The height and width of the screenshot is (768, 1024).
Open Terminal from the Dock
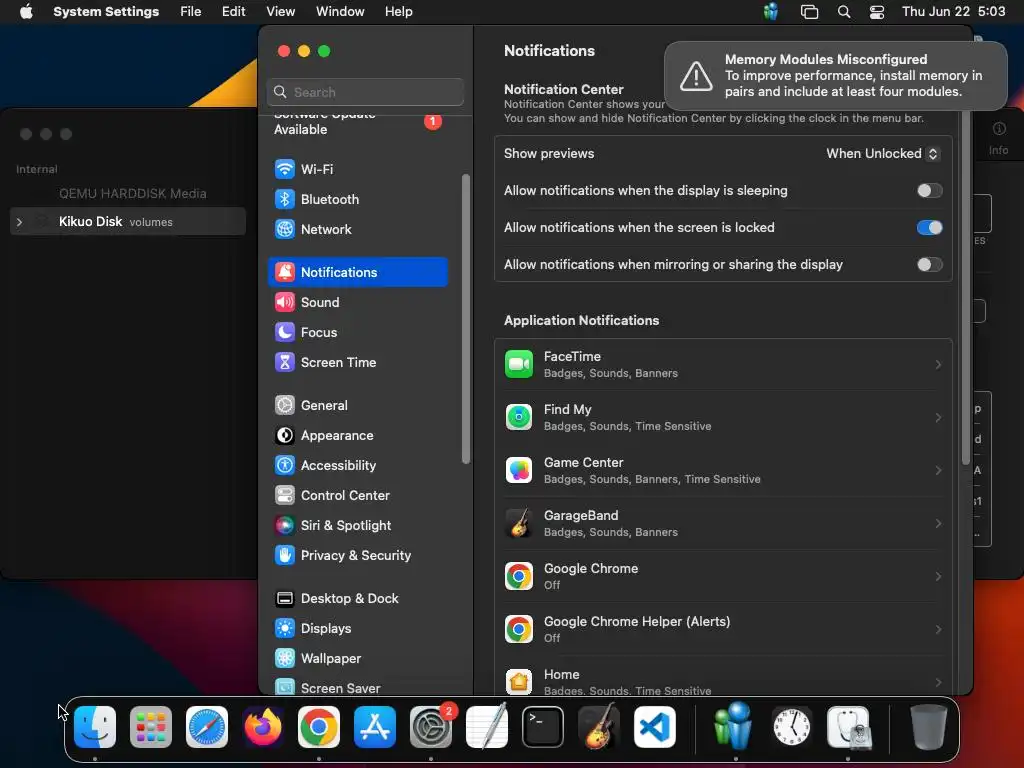(543, 727)
